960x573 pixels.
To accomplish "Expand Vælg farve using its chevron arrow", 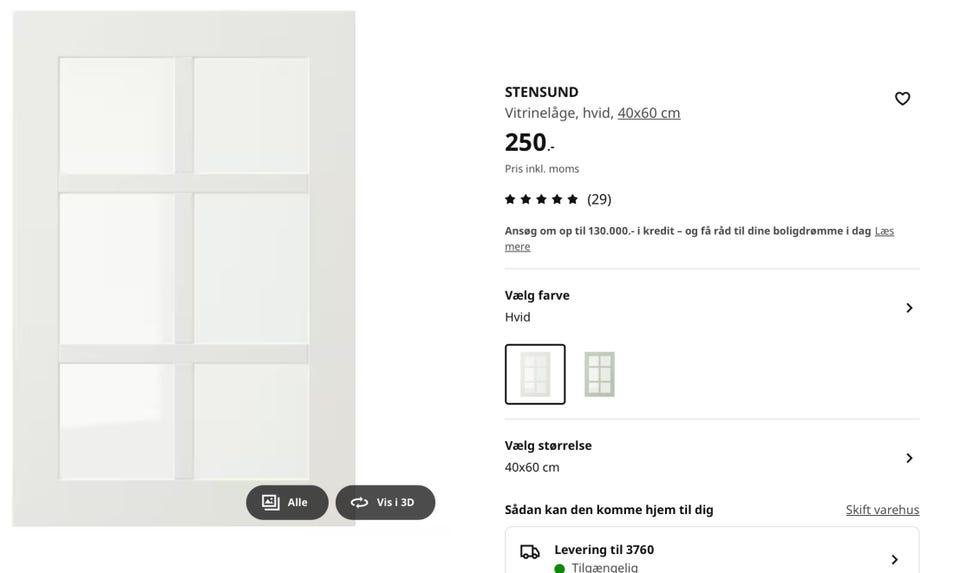I will [x=909, y=308].
